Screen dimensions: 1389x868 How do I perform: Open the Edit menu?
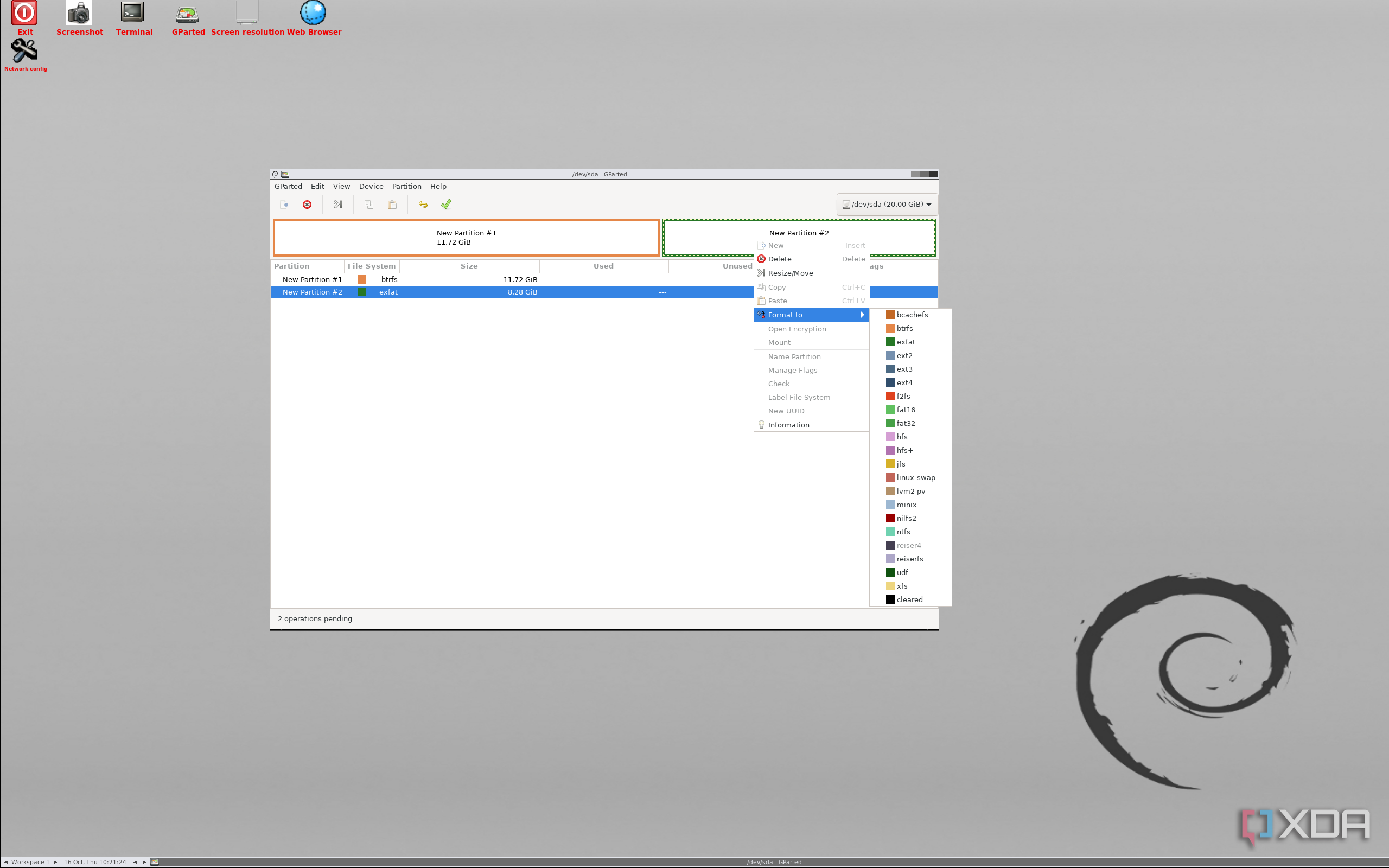coord(317,187)
